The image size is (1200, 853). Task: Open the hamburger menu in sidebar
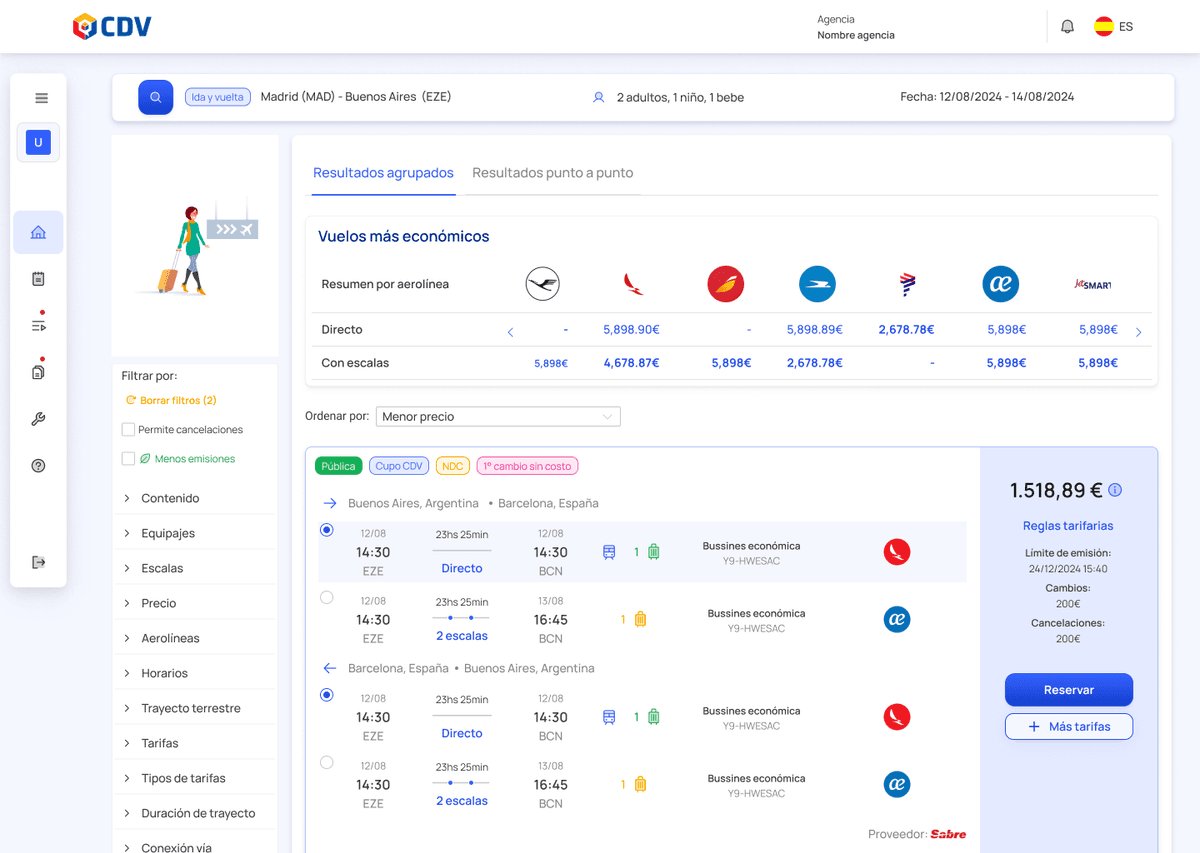[41, 98]
